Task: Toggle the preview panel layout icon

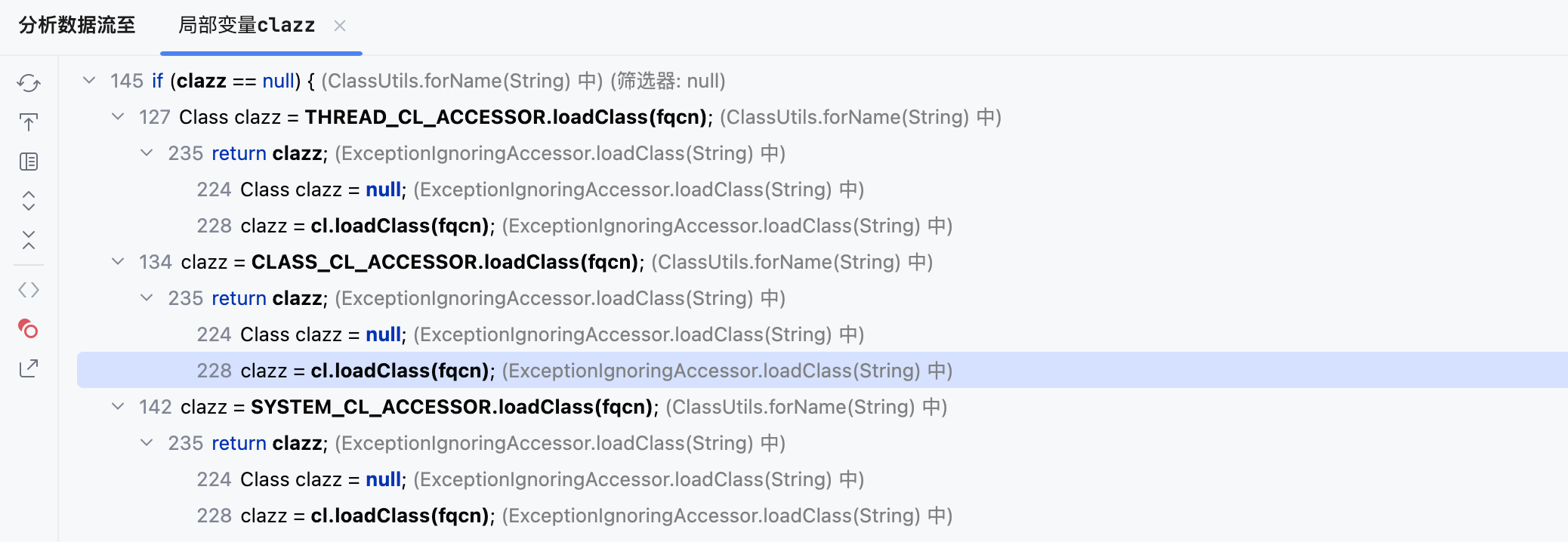Action: pos(29,162)
